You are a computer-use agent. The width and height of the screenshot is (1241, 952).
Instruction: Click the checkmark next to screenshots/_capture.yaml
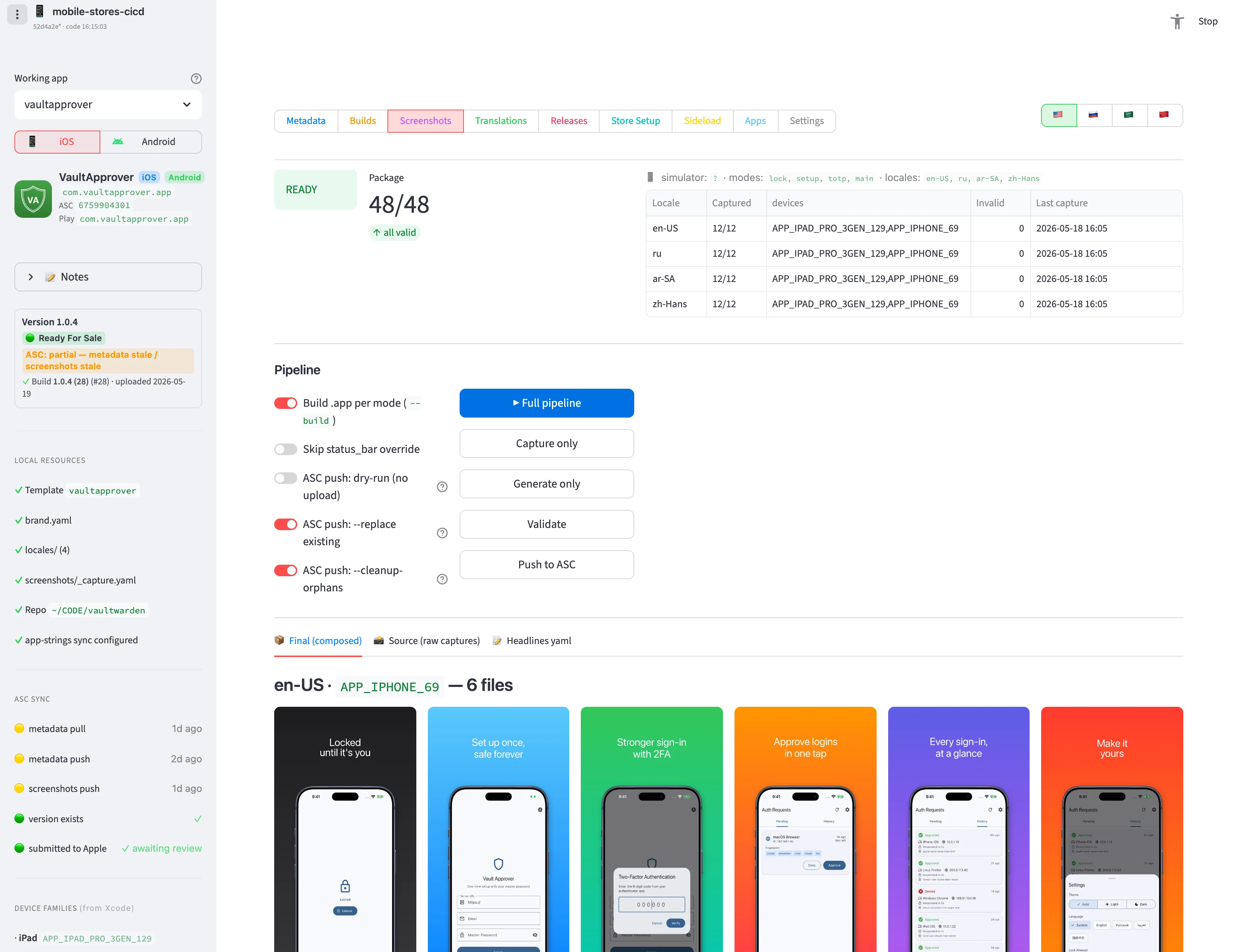coord(19,580)
